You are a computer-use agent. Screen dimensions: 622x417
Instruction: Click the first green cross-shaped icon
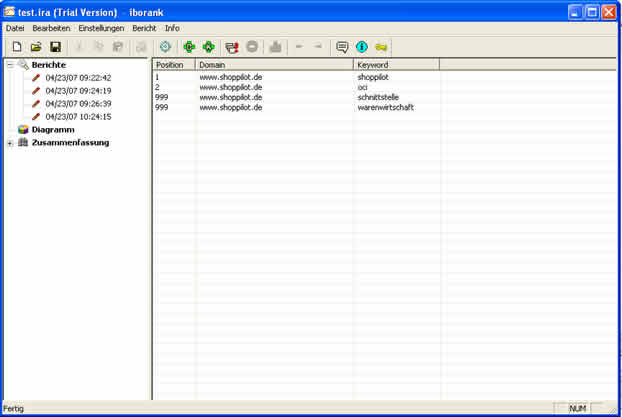(x=189, y=47)
